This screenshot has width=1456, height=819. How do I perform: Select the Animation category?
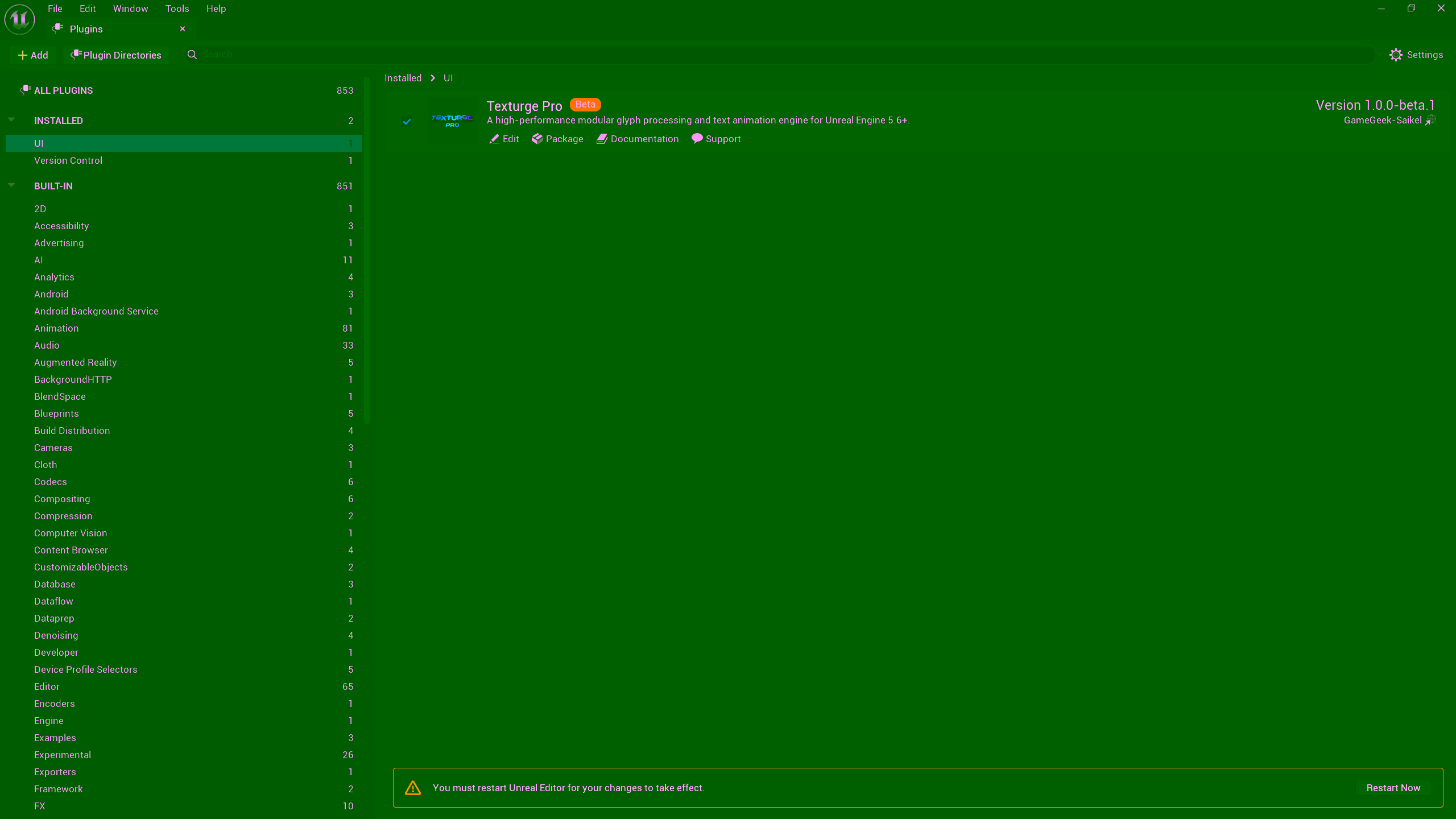click(x=184, y=328)
